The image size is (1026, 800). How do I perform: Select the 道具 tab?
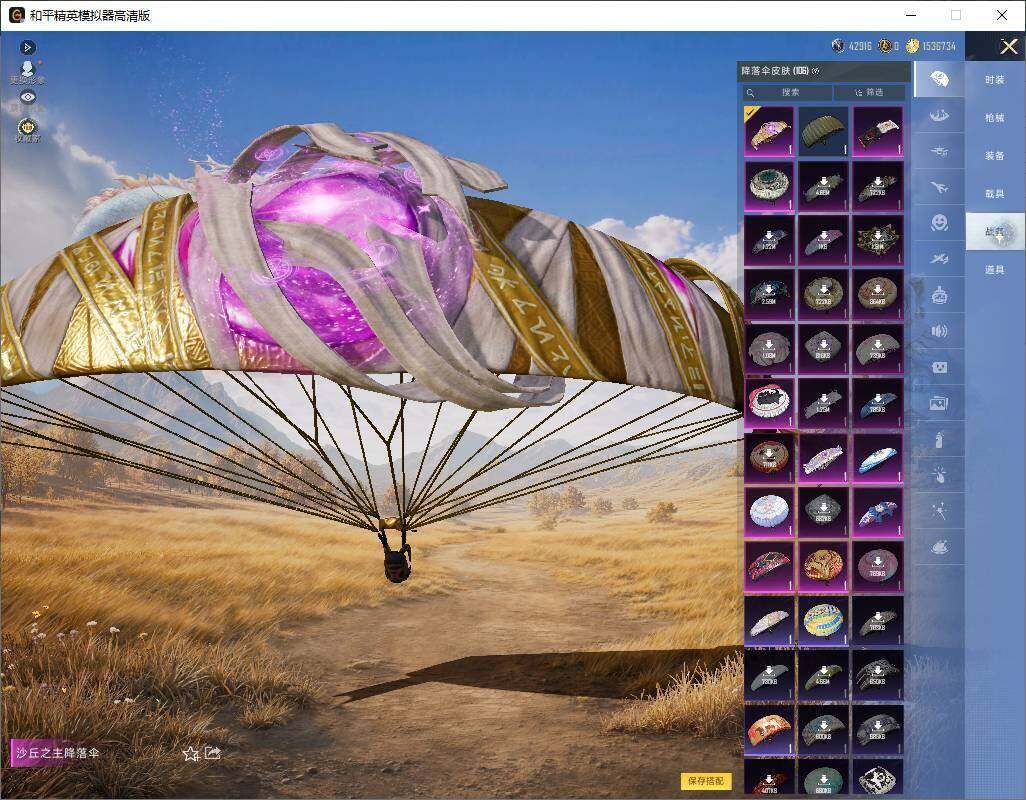pos(995,270)
